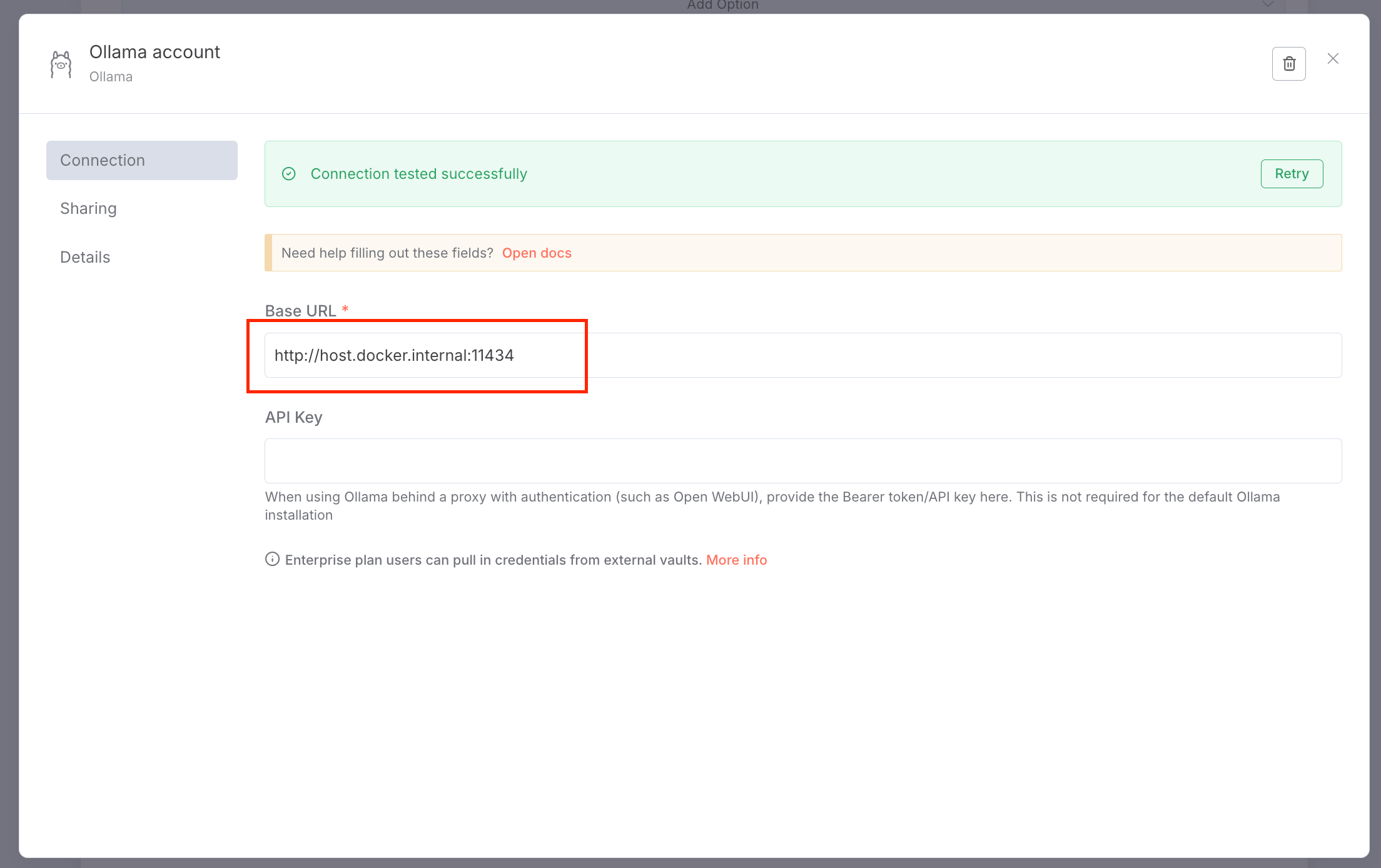Click the delete credential trash icon
The image size is (1381, 868).
[1288, 64]
